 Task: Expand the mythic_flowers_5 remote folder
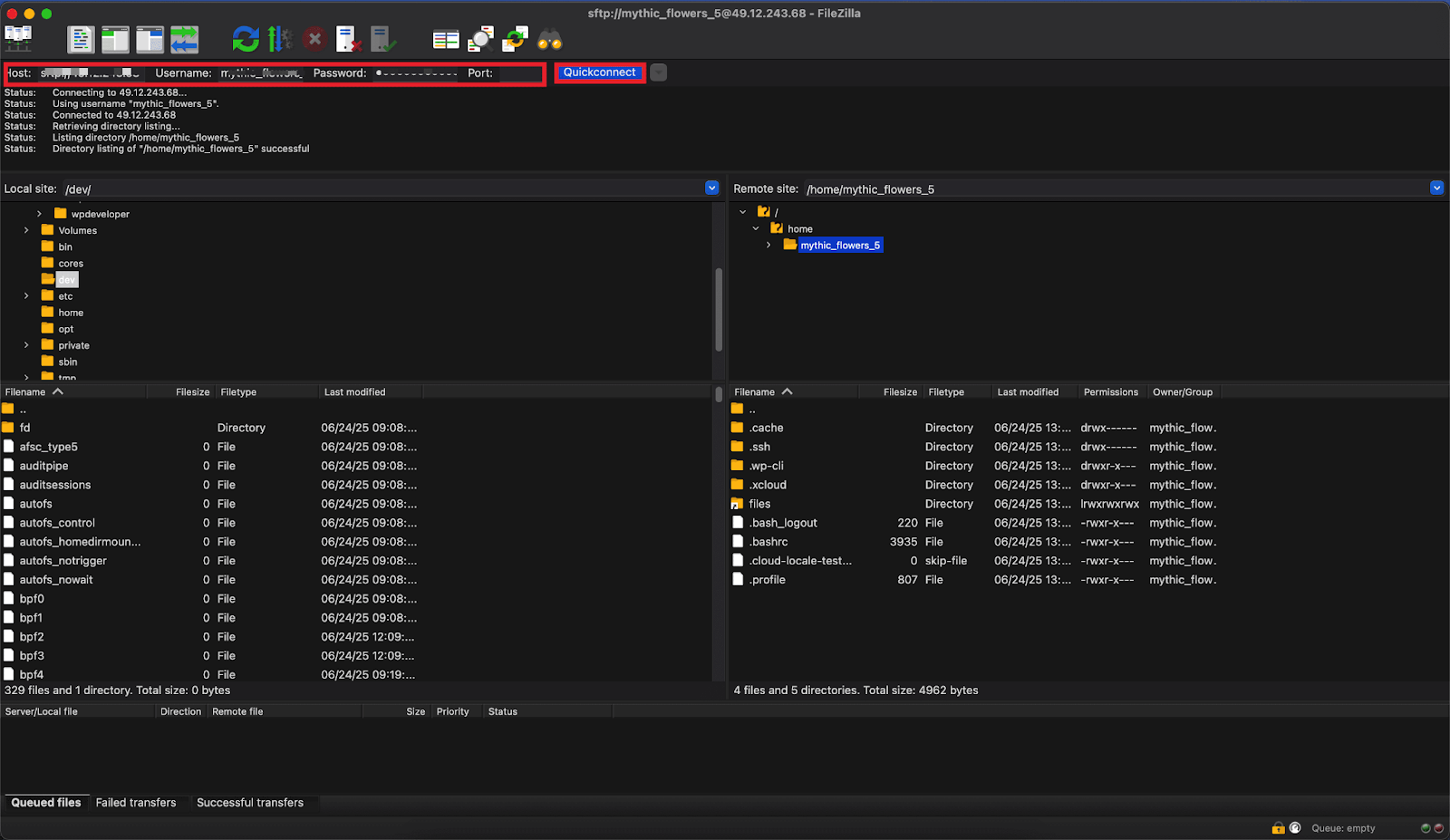(769, 246)
